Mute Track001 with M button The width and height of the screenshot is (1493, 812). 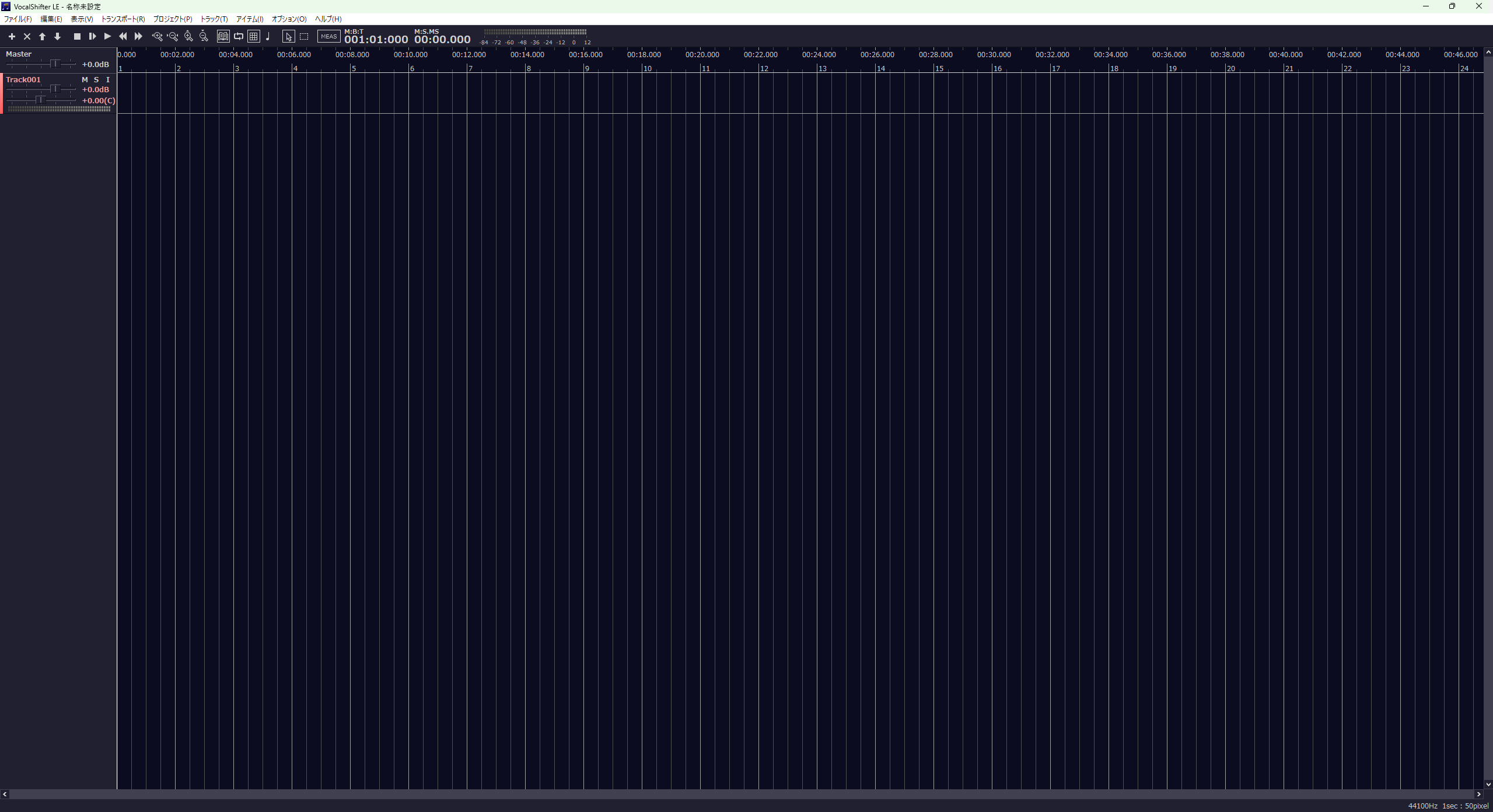point(85,79)
